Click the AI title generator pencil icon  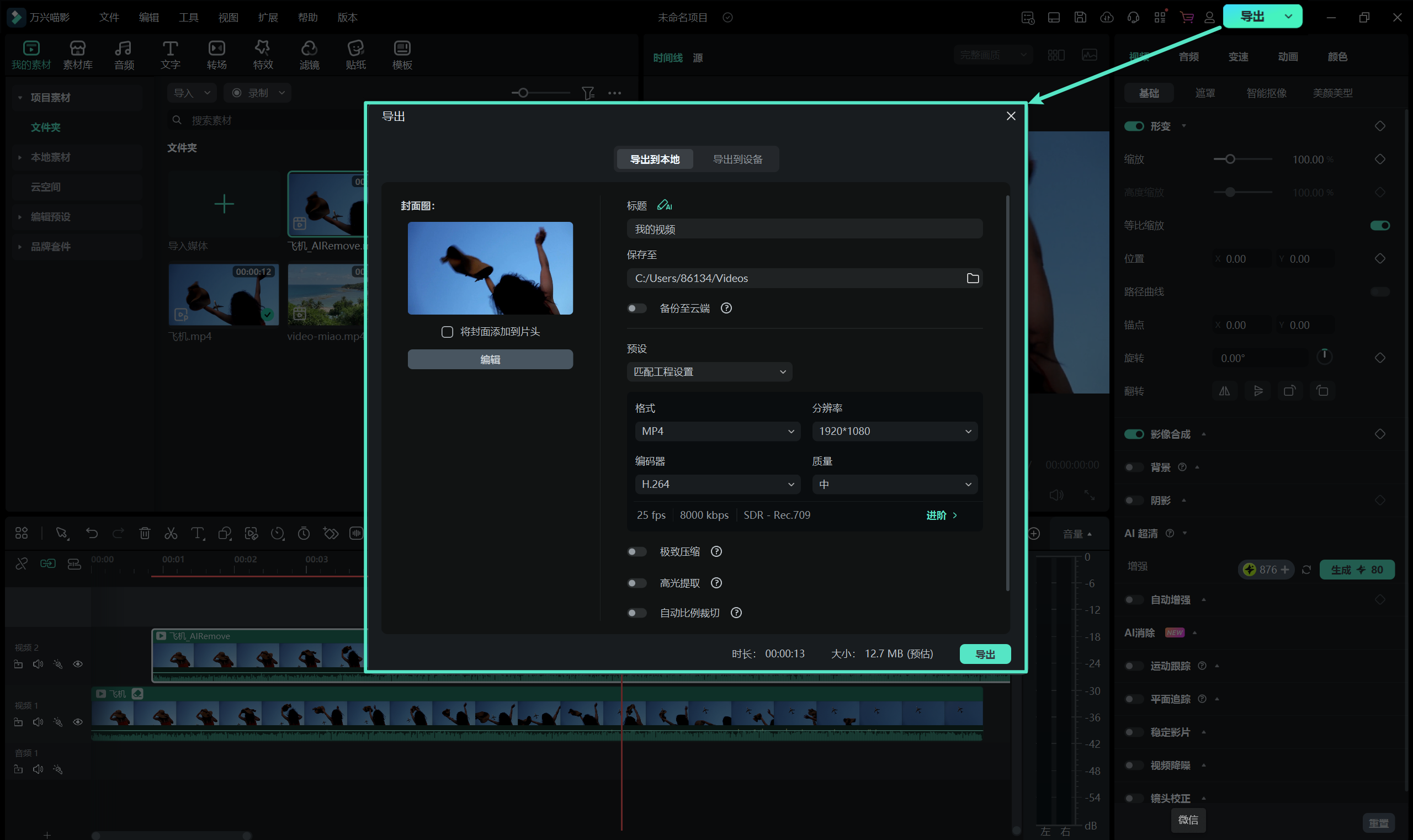pos(664,205)
